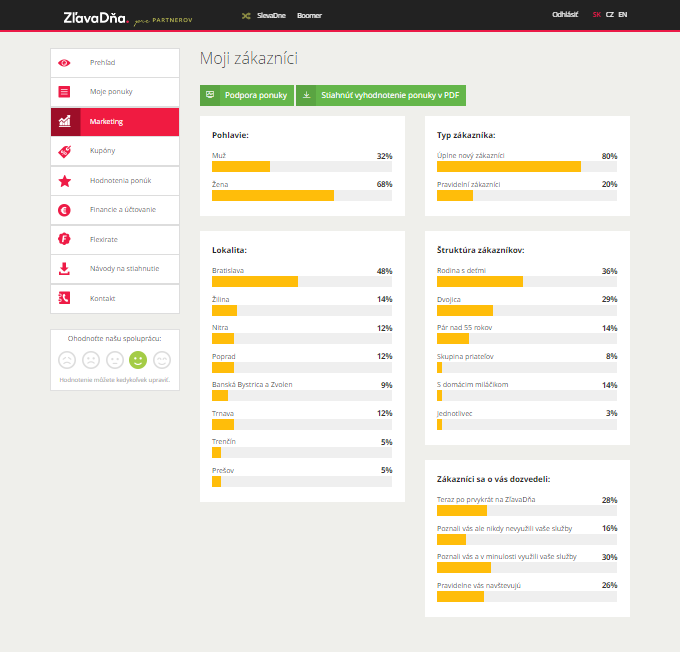Select the neutral middle face rating
Screen dimensions: 680x652
pyautogui.click(x=115, y=359)
